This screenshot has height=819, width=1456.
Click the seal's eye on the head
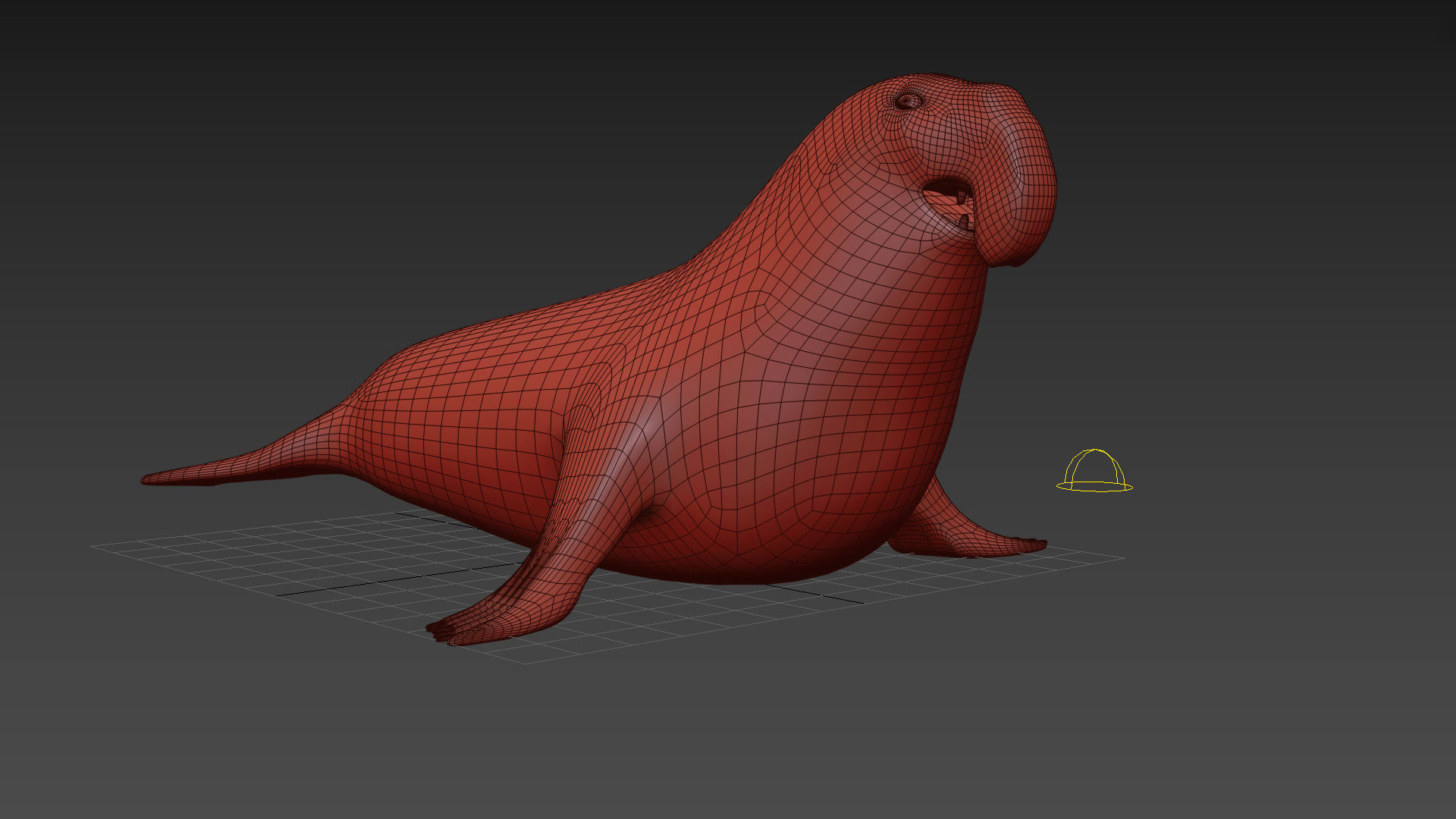point(908,100)
